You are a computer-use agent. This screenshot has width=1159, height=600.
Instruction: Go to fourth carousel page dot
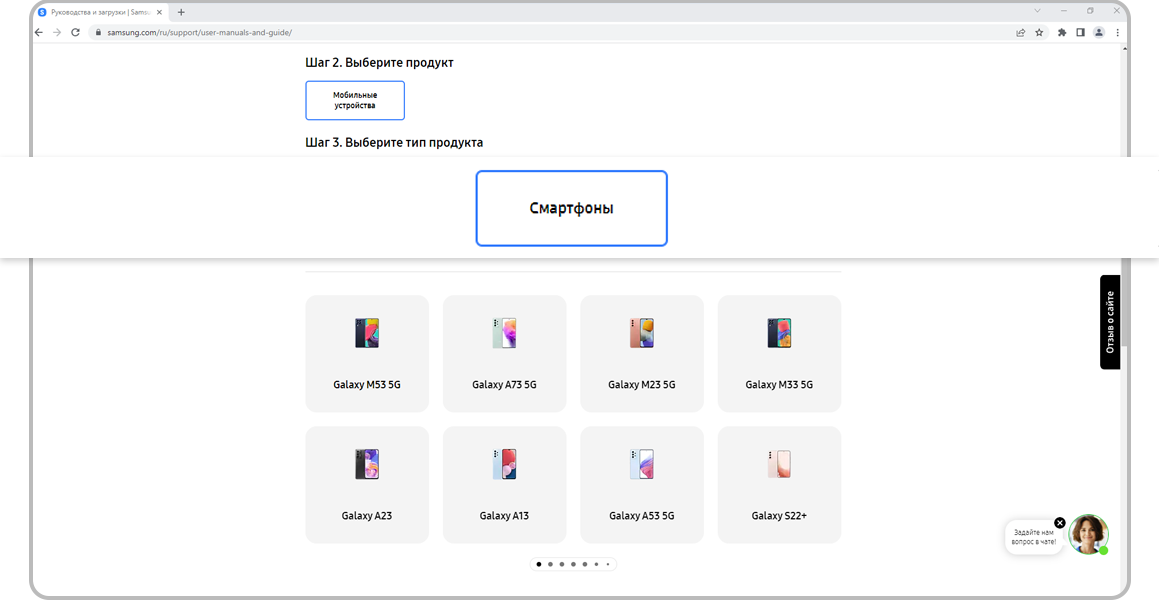coord(573,565)
